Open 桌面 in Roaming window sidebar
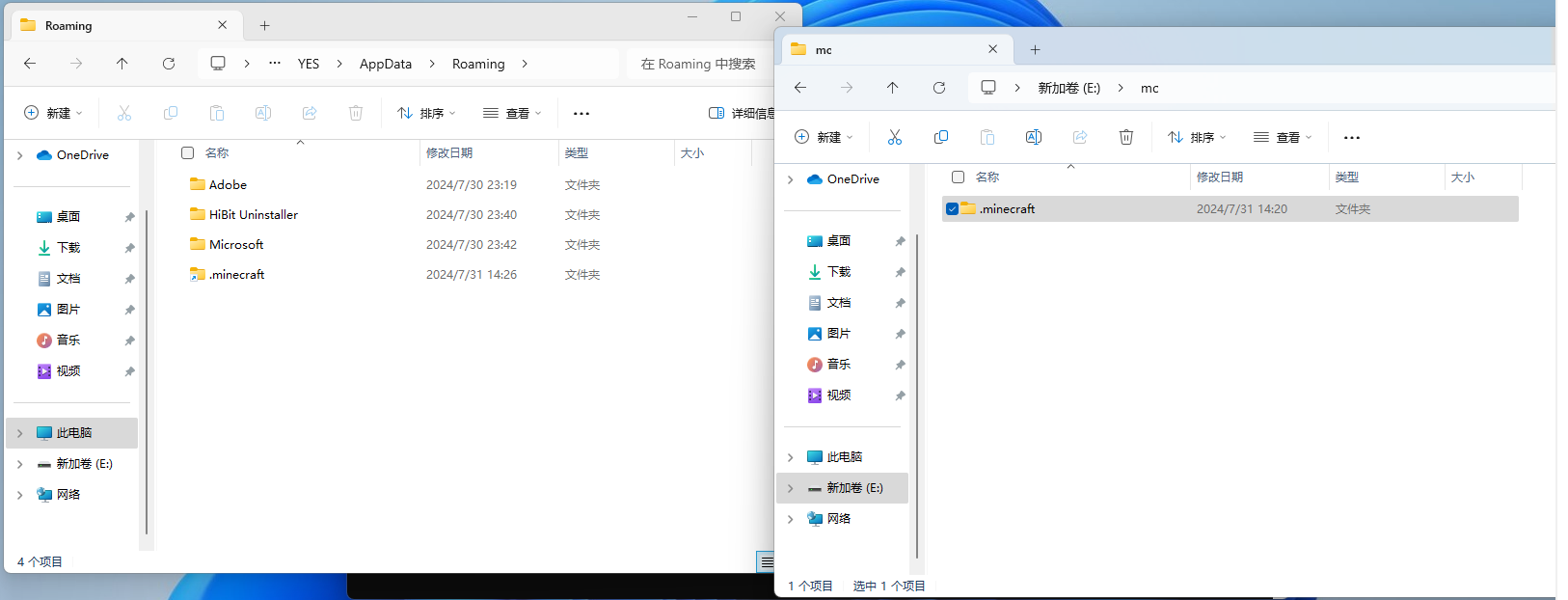The width and height of the screenshot is (1568, 600). [x=68, y=217]
